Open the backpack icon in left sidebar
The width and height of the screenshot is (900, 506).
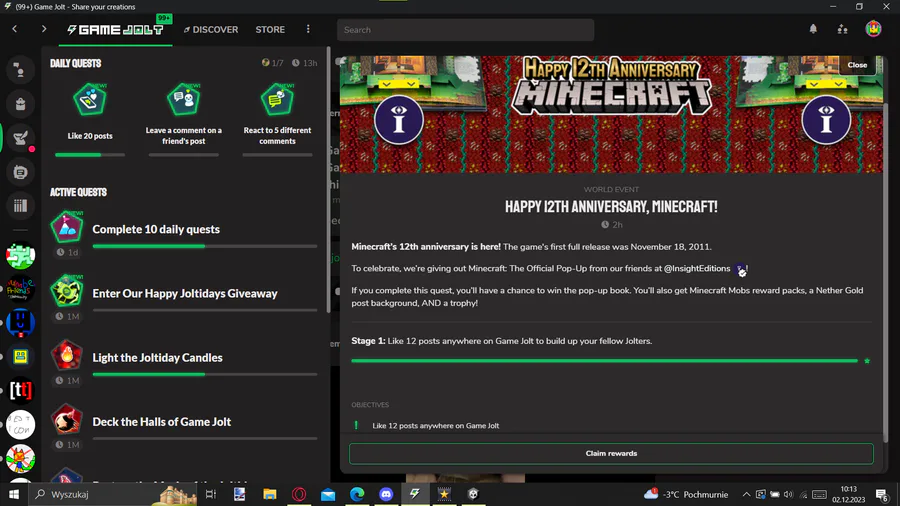coord(20,104)
